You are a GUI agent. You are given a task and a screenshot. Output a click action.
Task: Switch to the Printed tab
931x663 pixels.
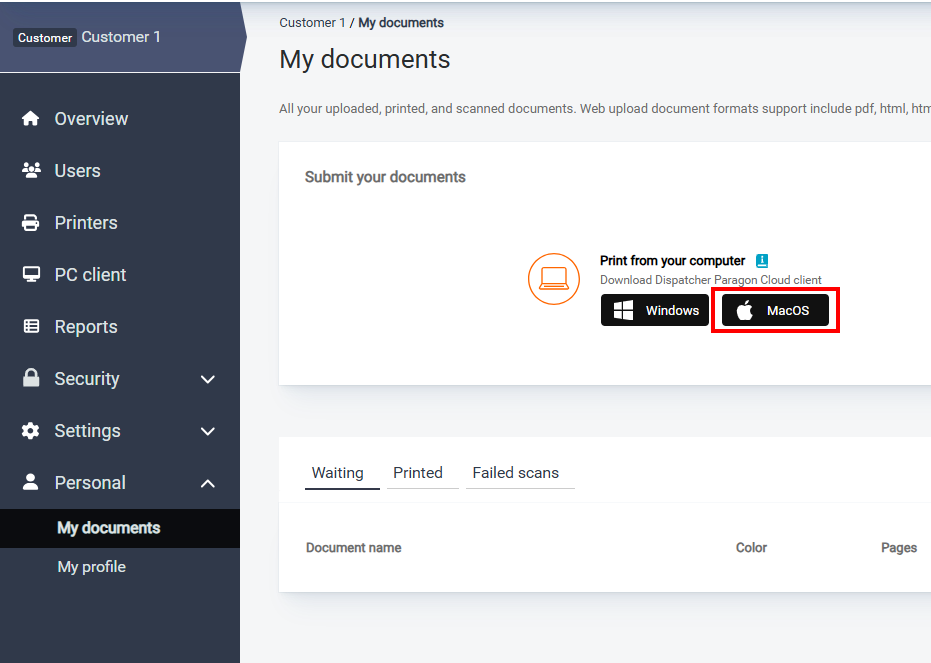(x=417, y=473)
